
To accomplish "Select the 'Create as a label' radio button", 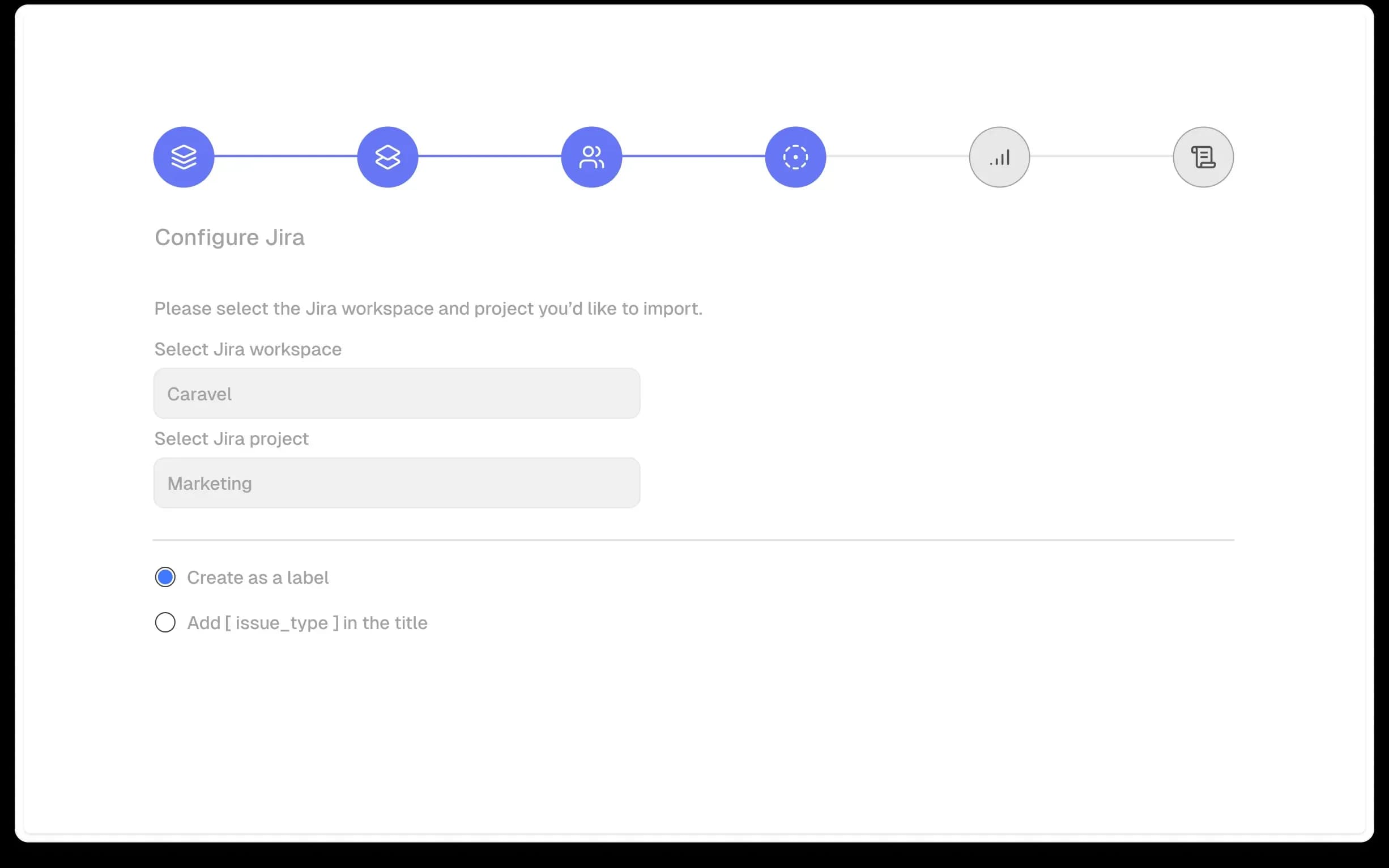I will click(165, 577).
